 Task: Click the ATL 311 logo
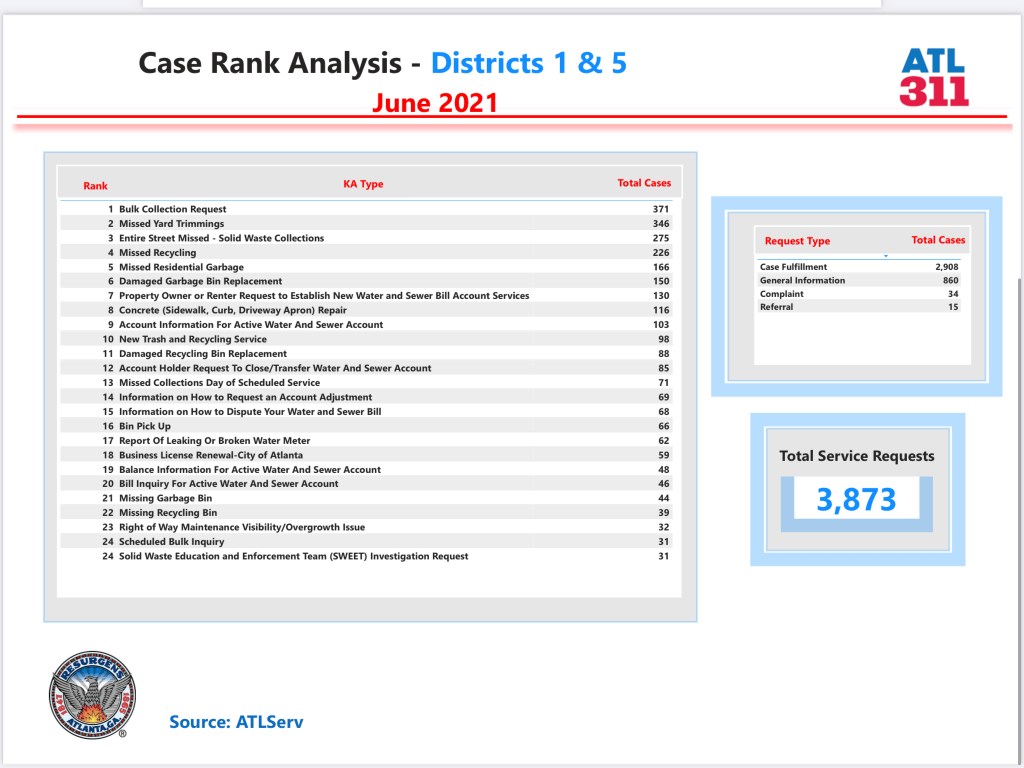pos(934,77)
